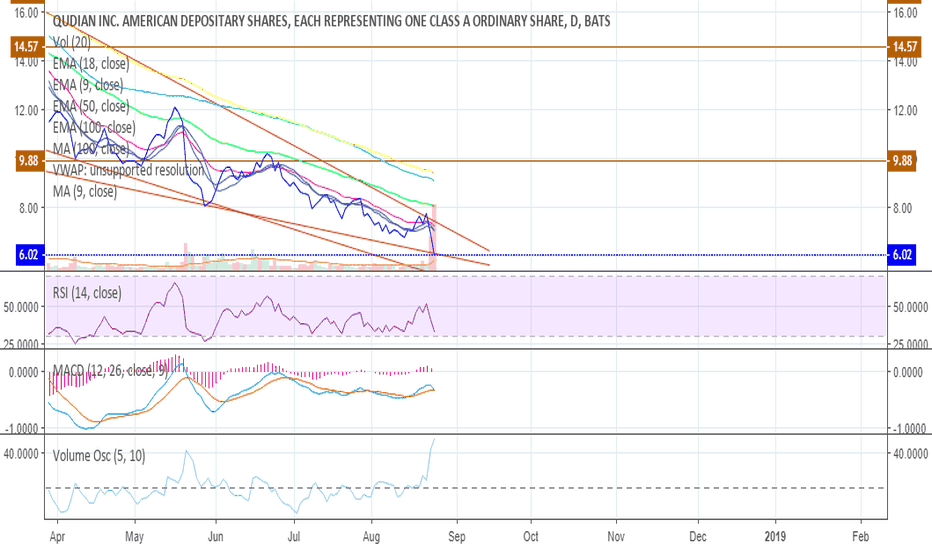
Task: Click the -1.0000 MACD value on left scale
Action: tap(23, 428)
